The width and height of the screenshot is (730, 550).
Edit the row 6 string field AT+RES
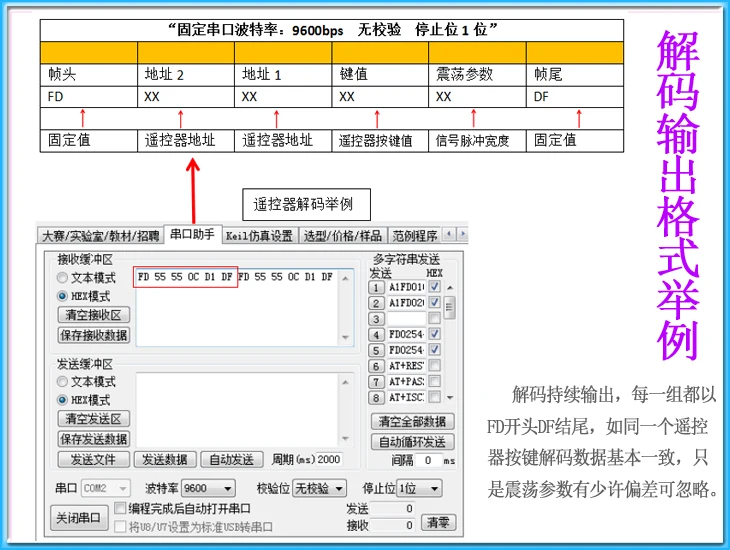click(x=406, y=366)
